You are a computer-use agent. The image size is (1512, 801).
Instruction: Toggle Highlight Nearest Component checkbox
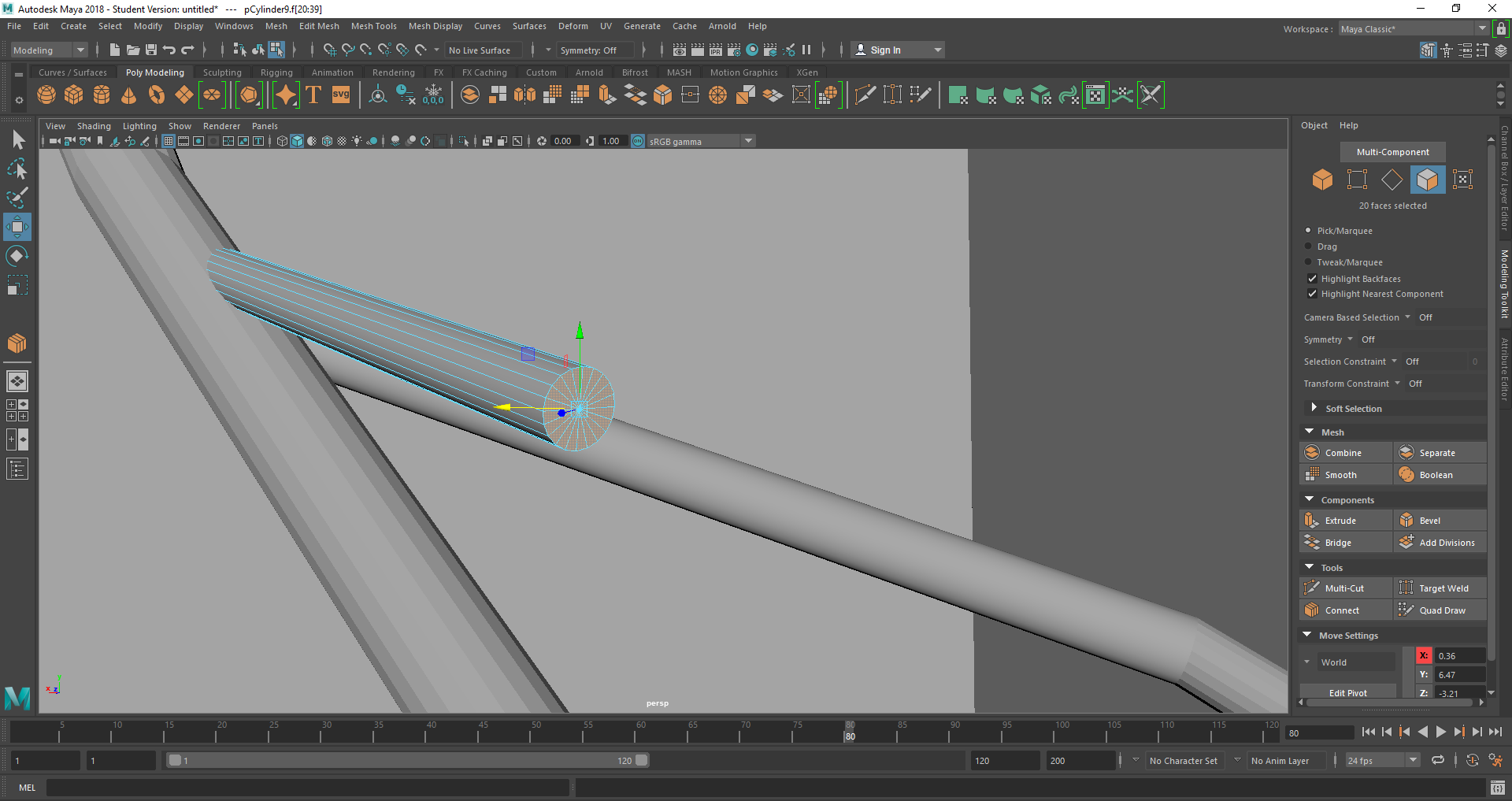tap(1312, 294)
